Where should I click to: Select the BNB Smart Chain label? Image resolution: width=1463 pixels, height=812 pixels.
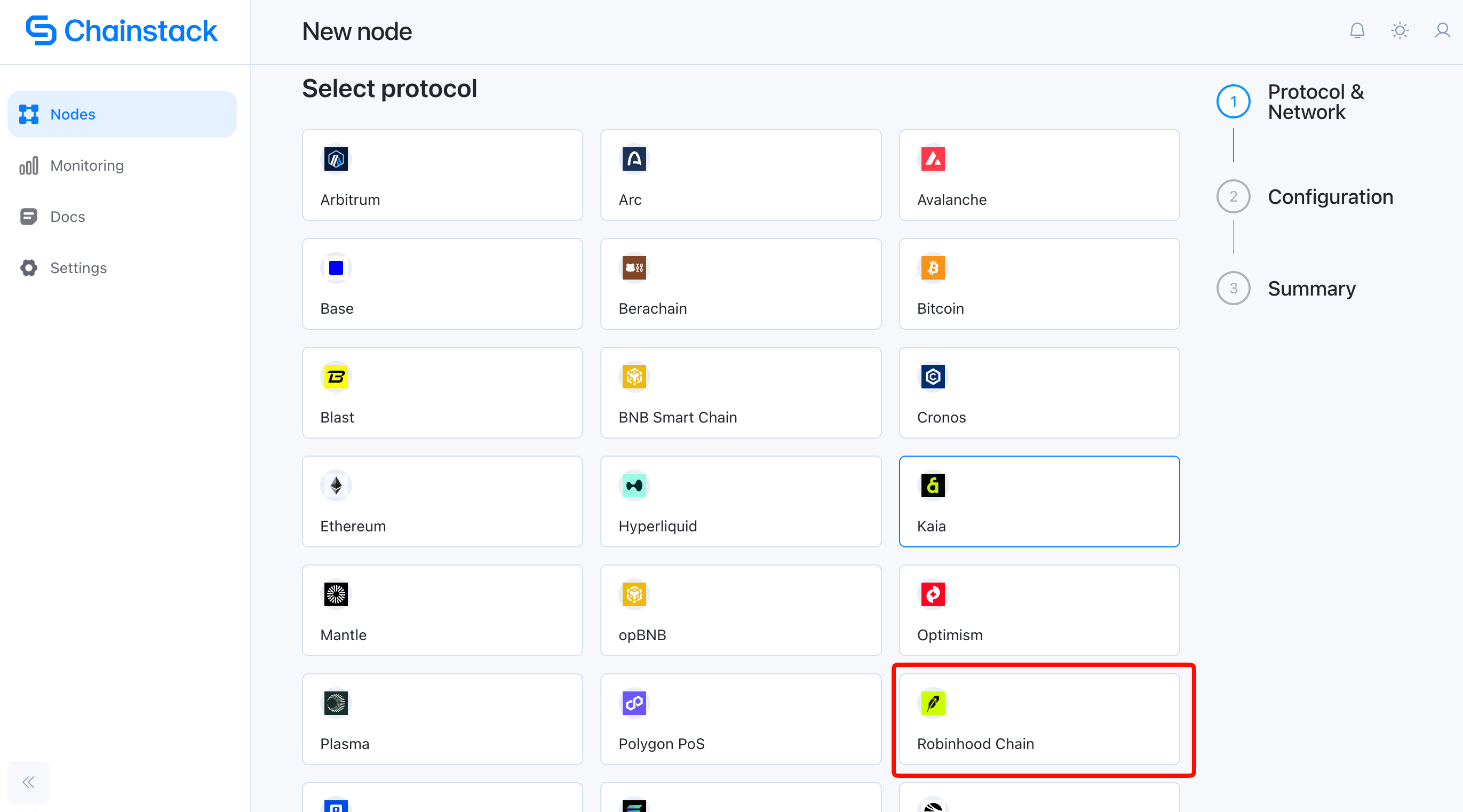pos(678,417)
